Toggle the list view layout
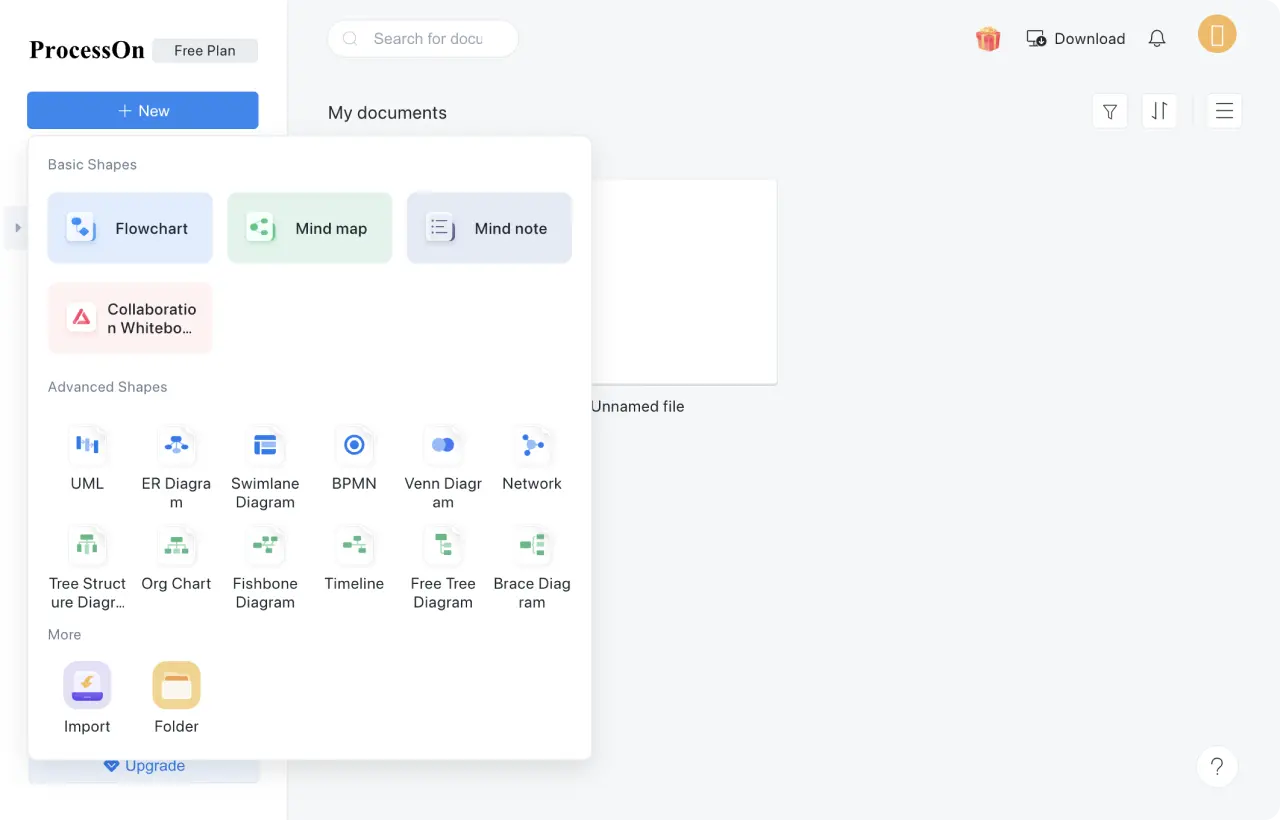This screenshot has height=820, width=1280. click(1224, 111)
